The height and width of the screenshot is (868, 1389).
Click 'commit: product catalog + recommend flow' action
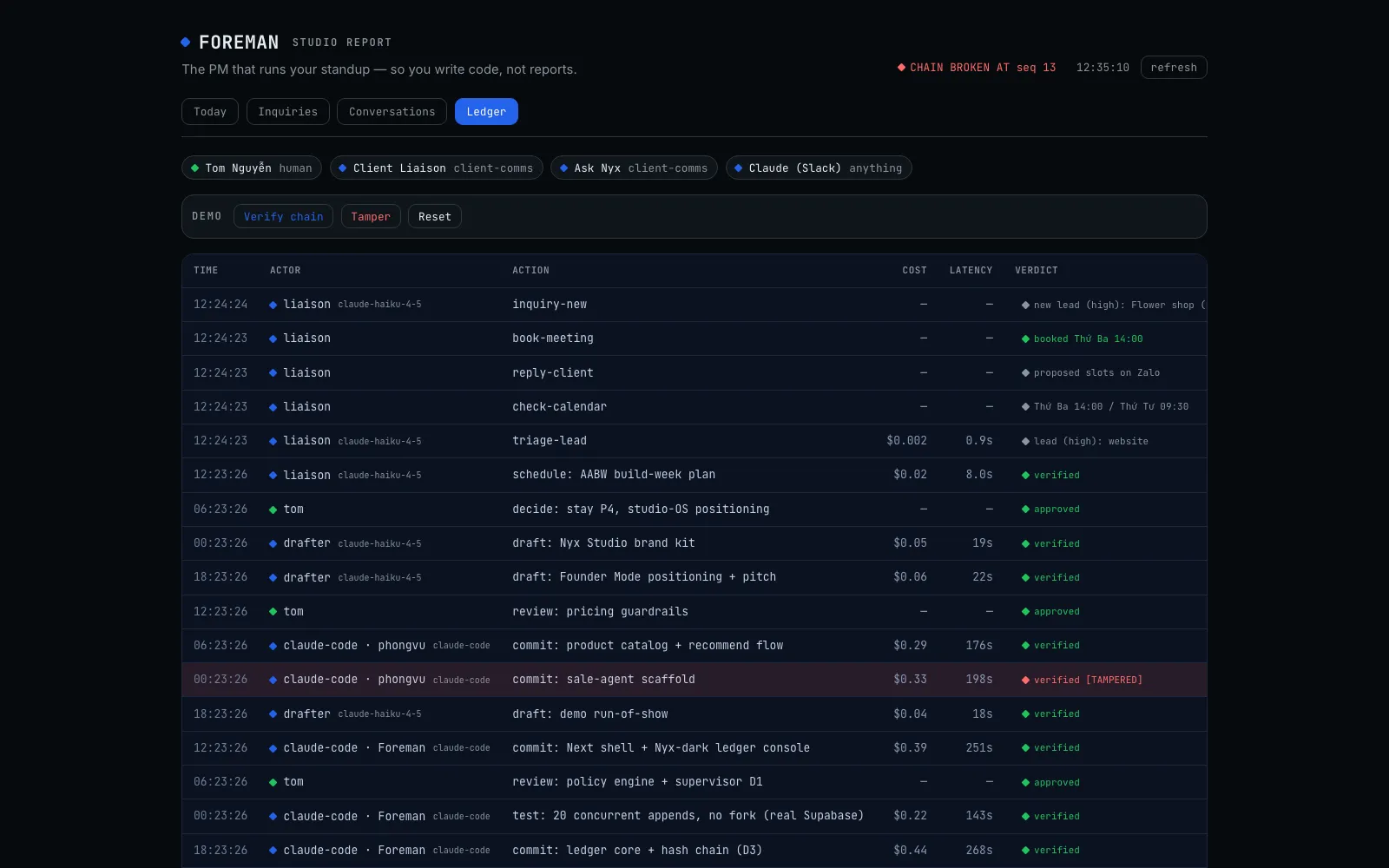[x=648, y=645]
